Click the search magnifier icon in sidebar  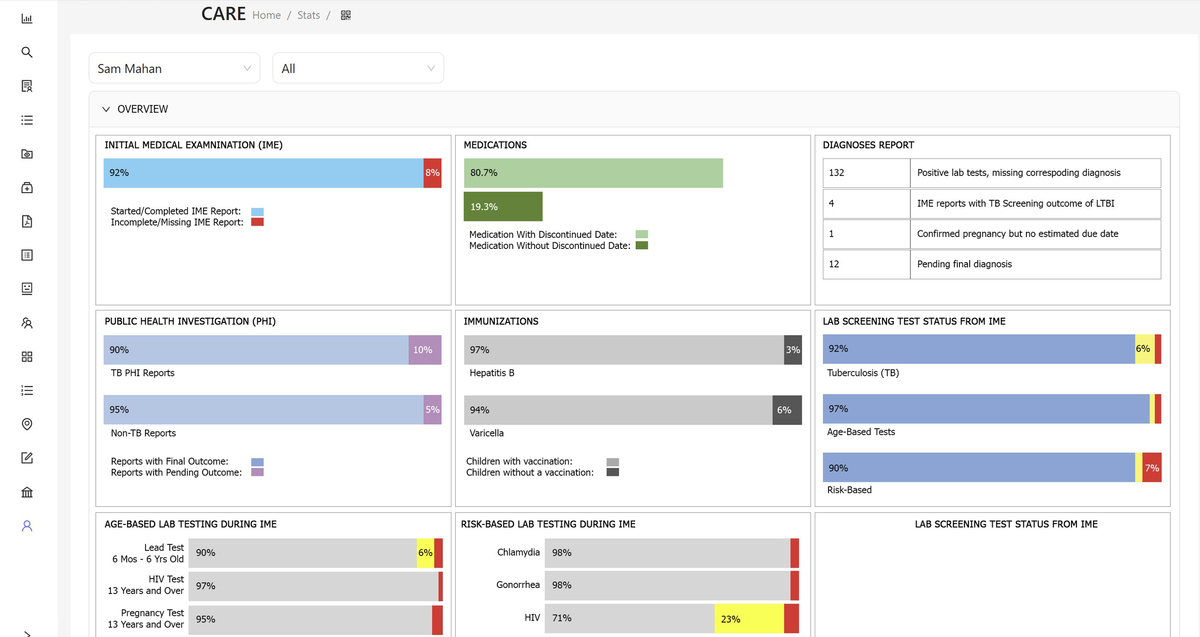pyautogui.click(x=27, y=52)
